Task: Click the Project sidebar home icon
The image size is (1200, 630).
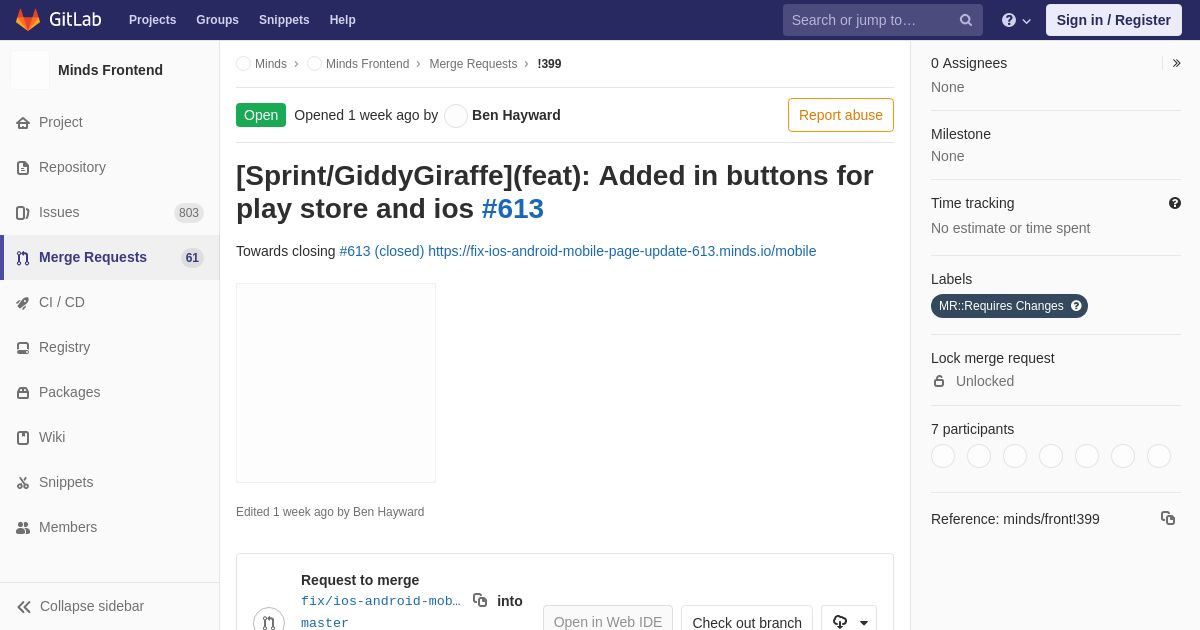Action: pyautogui.click(x=23, y=123)
